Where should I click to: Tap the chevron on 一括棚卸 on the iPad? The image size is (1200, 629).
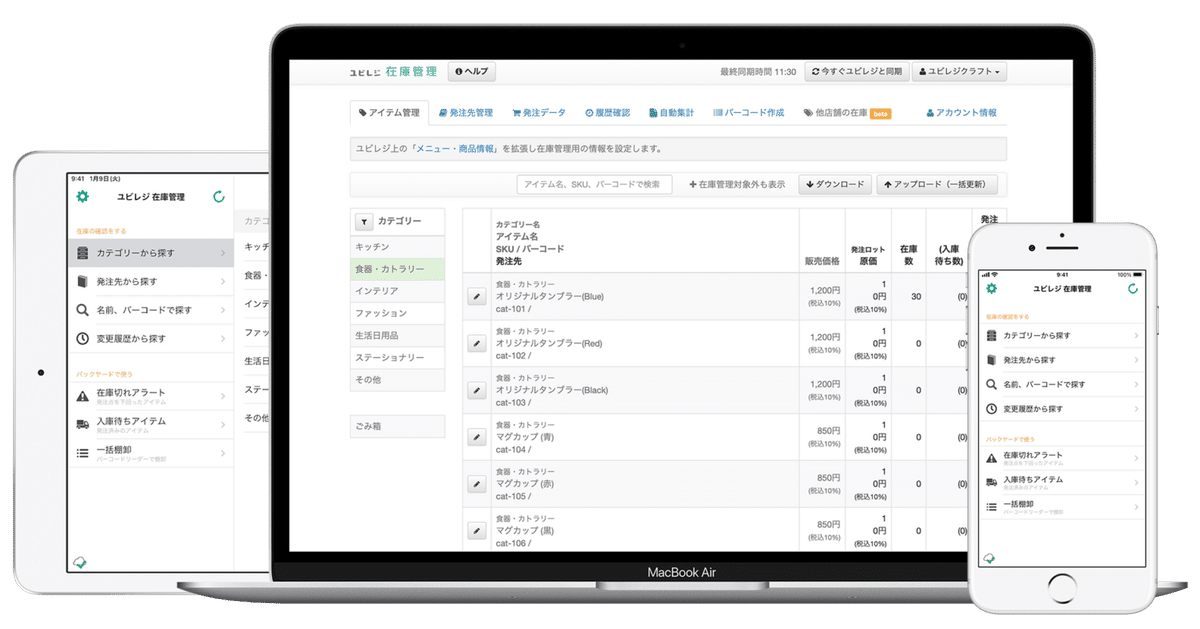coord(222,453)
